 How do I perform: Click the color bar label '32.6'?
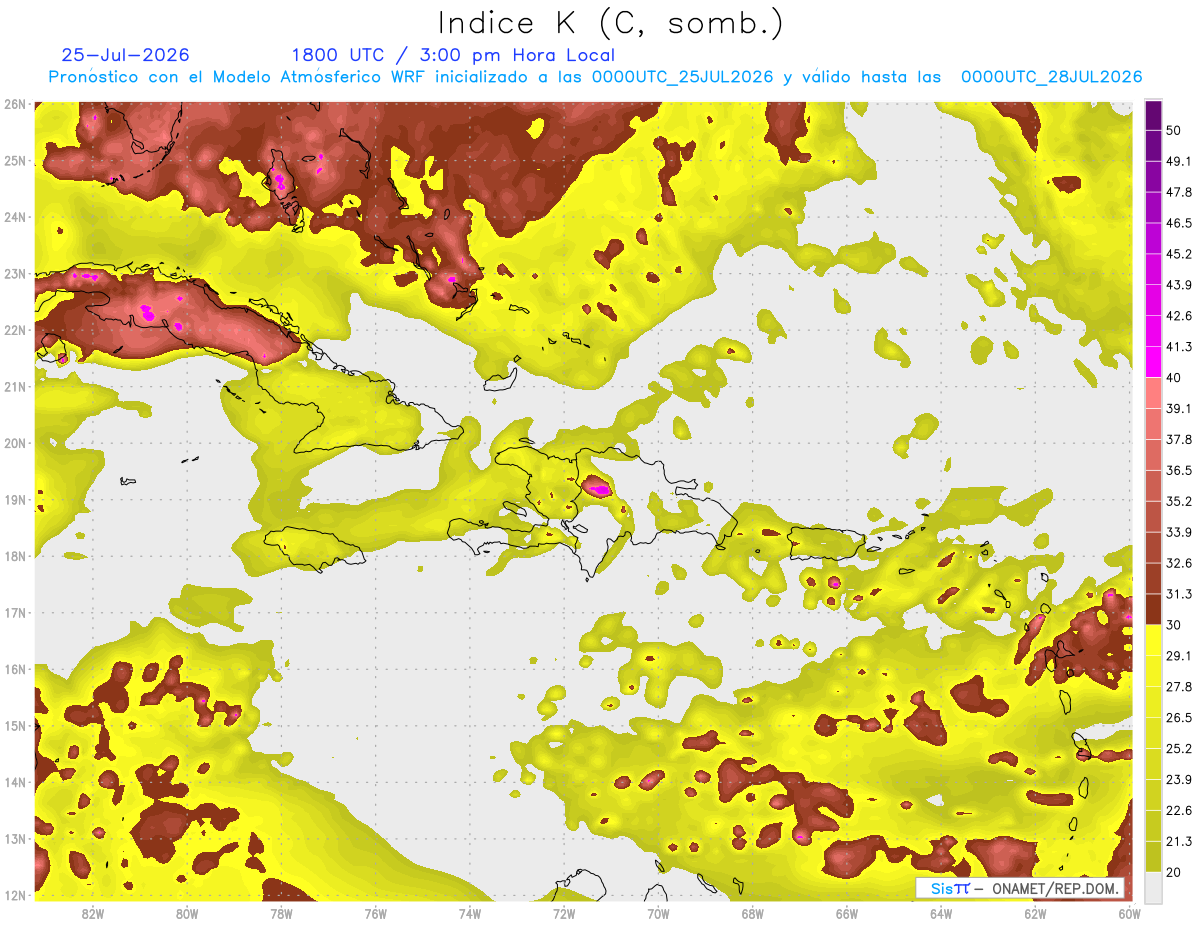[x=1178, y=563]
